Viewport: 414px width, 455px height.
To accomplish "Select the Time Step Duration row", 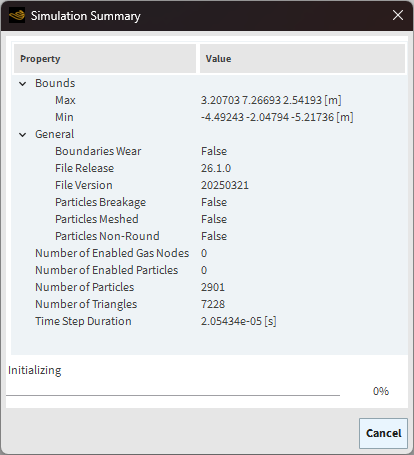I will [x=209, y=321].
